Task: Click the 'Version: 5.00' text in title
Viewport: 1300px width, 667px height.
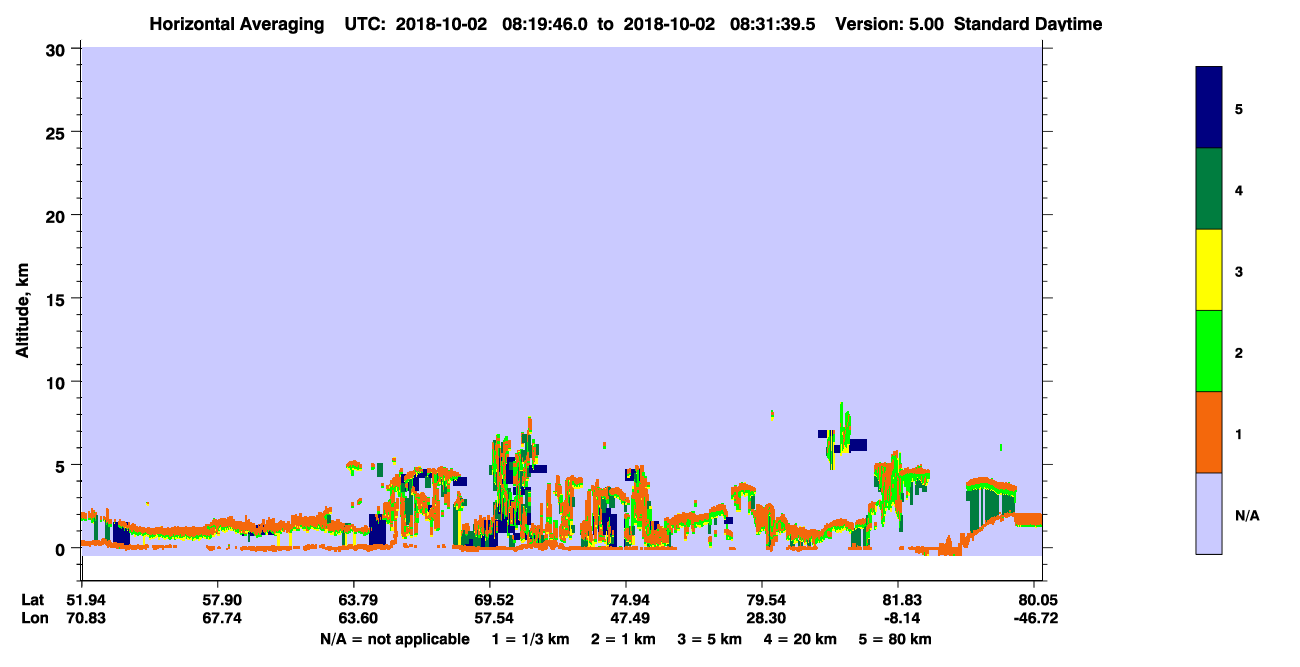Action: click(890, 23)
